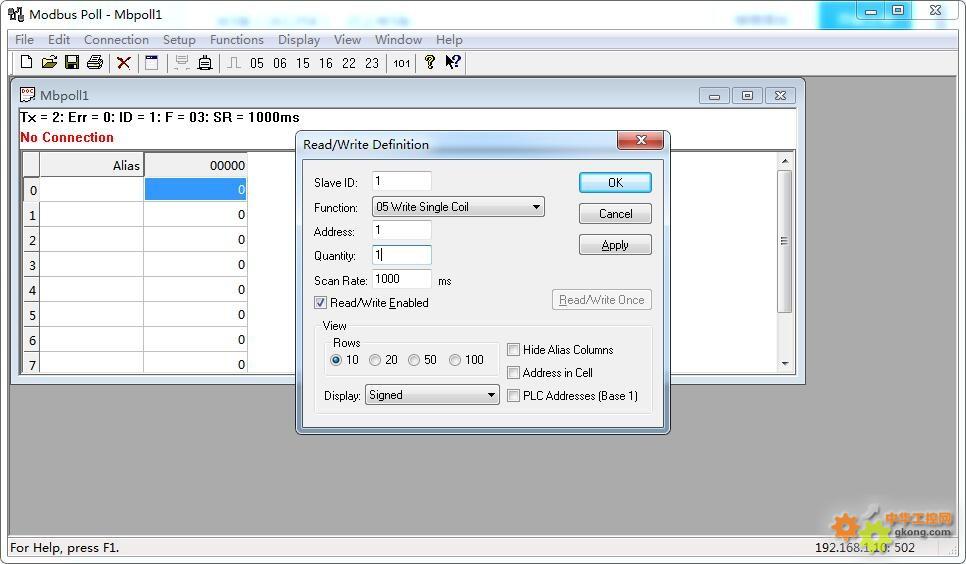The image size is (966, 564).
Task: Click the 05 function toolbar button
Action: pos(257,63)
